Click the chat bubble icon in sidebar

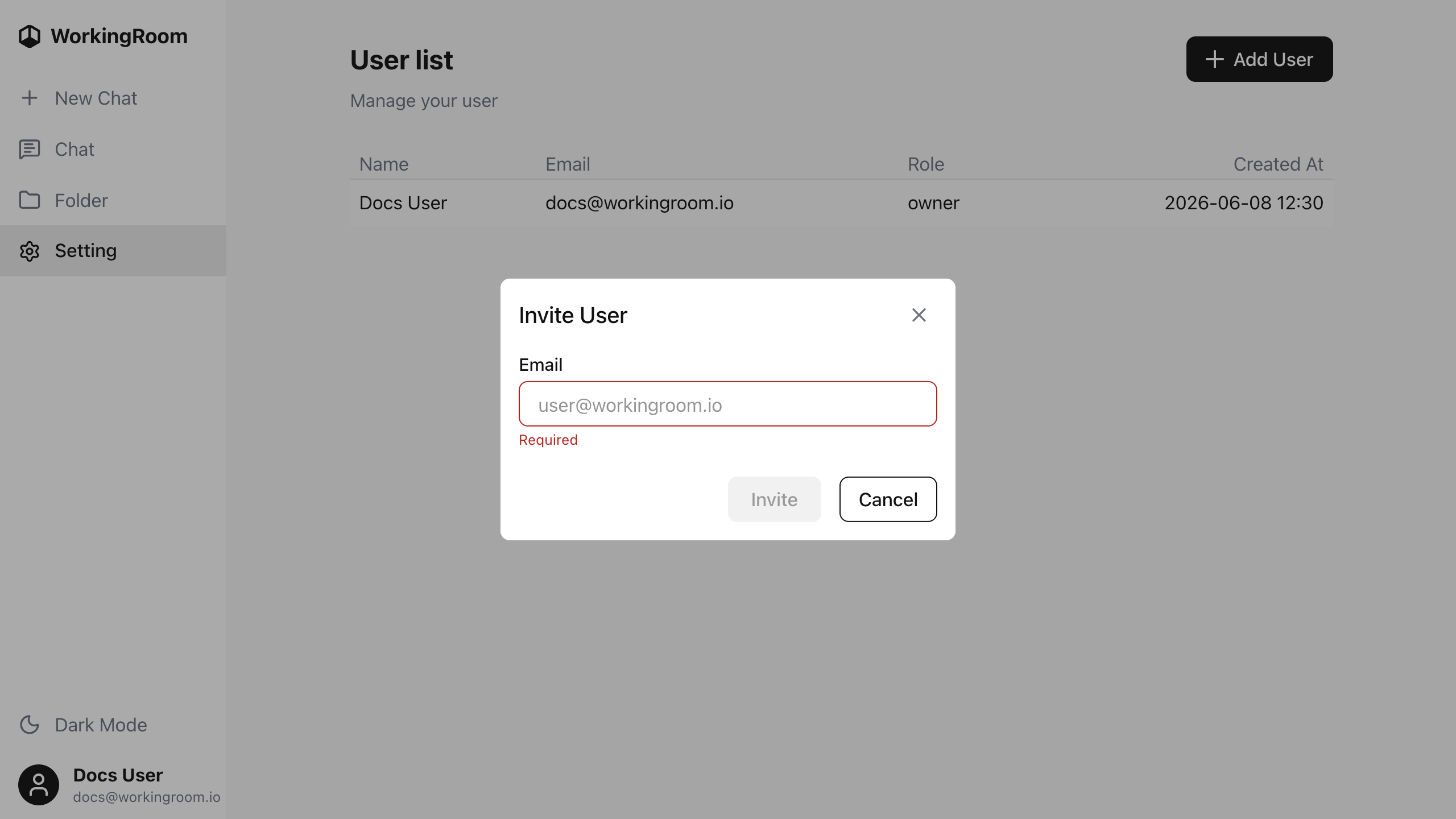pos(30,150)
